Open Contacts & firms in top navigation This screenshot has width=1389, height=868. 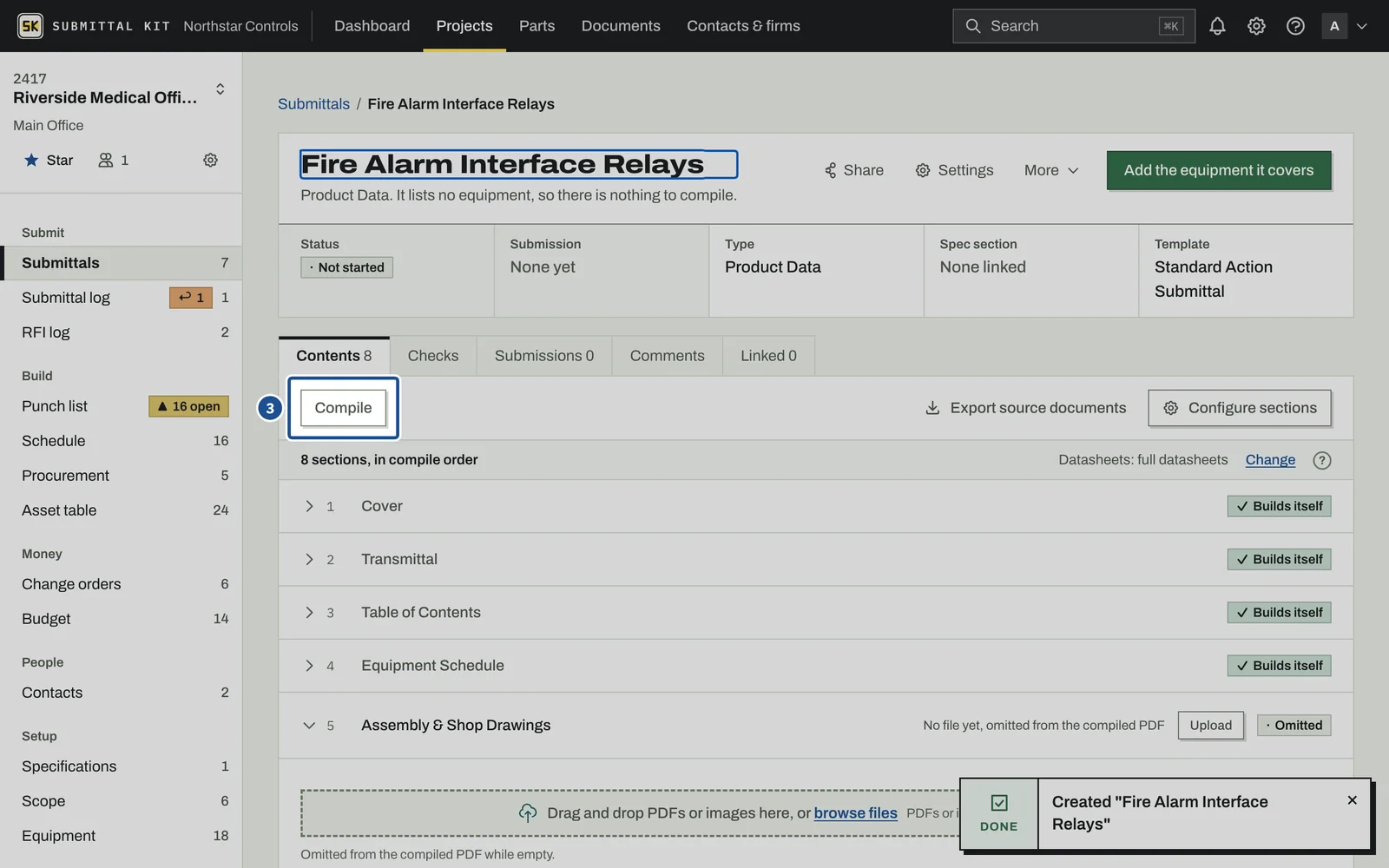pos(743,26)
